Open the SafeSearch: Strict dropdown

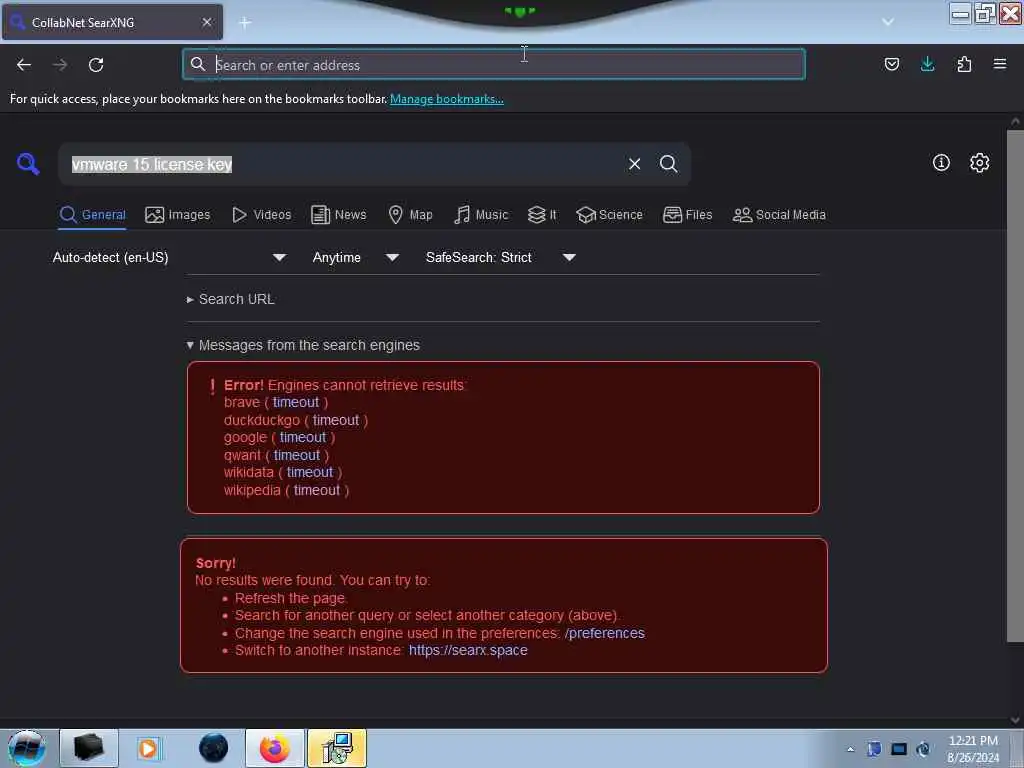click(501, 257)
